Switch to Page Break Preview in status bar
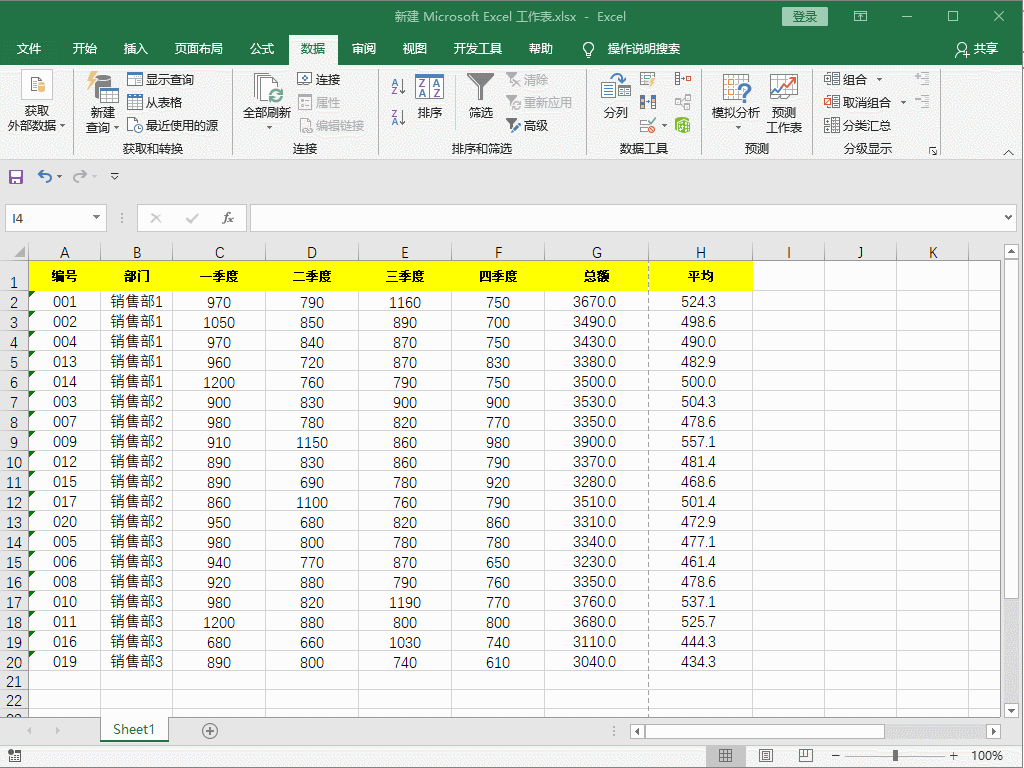 tap(806, 756)
